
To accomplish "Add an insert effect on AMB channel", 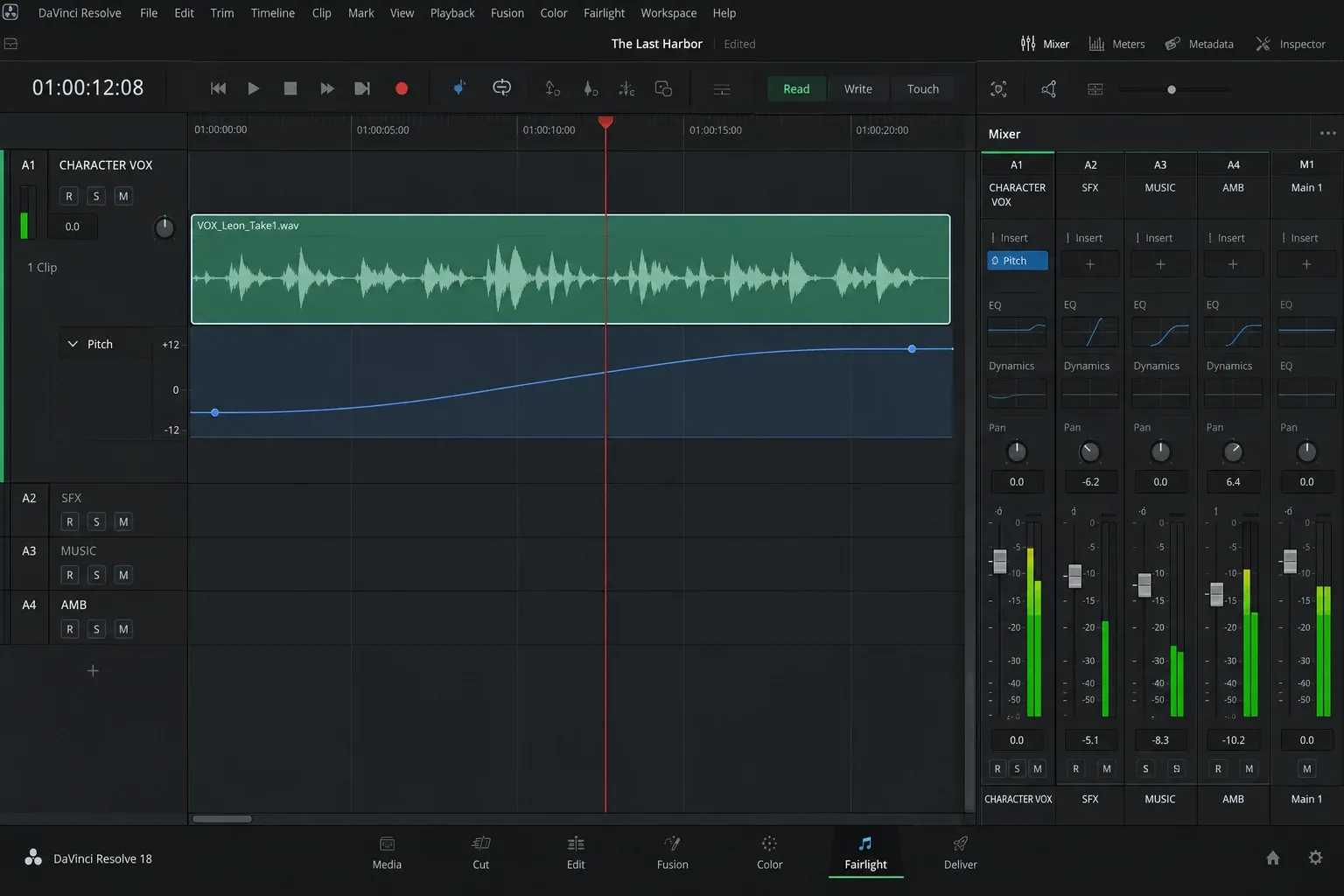I will (x=1233, y=264).
